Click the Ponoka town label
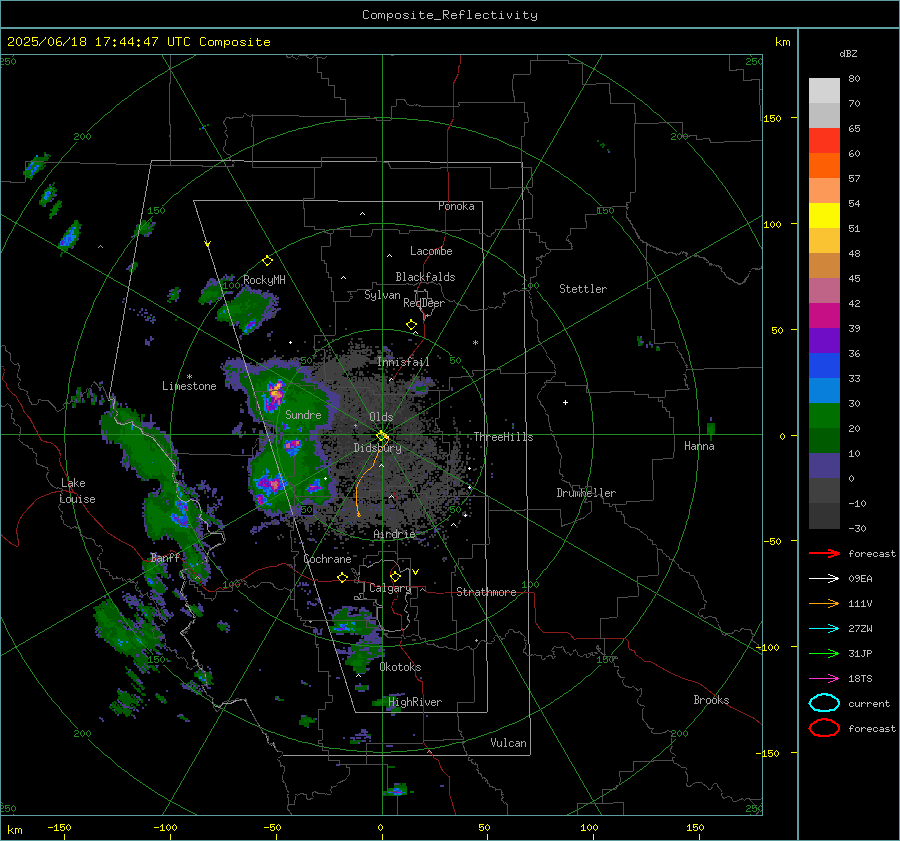 click(456, 206)
